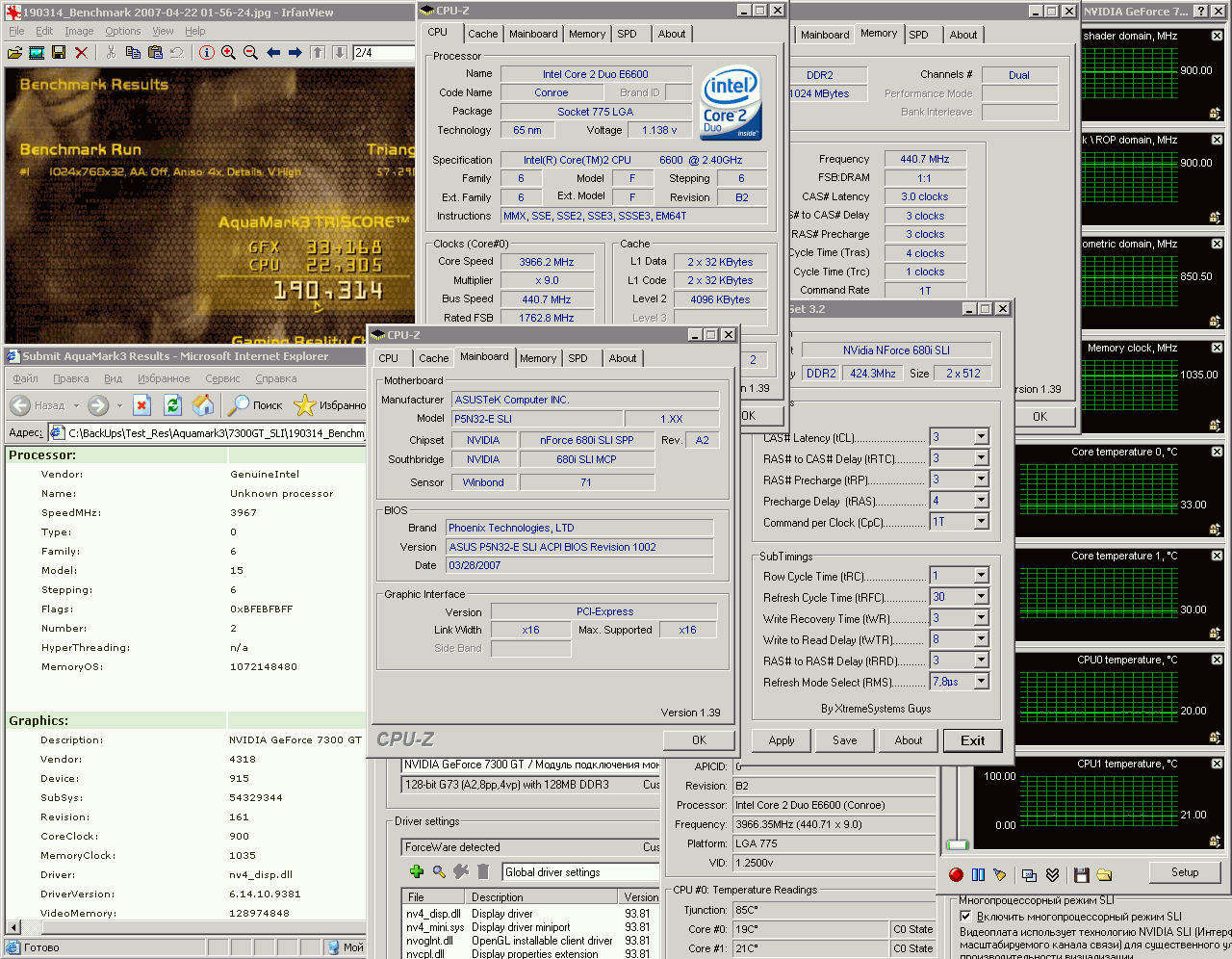Open log folder icon in hardware monitor
Image resolution: width=1232 pixels, height=959 pixels.
click(1104, 874)
